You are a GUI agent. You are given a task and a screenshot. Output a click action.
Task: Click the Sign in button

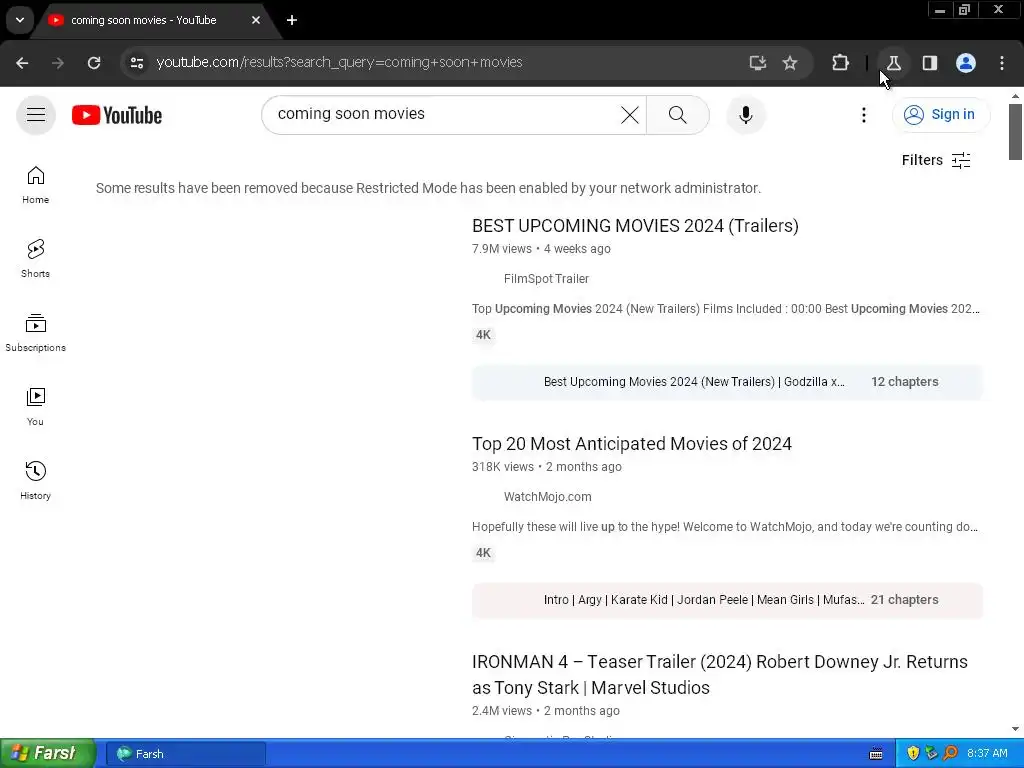coord(941,115)
